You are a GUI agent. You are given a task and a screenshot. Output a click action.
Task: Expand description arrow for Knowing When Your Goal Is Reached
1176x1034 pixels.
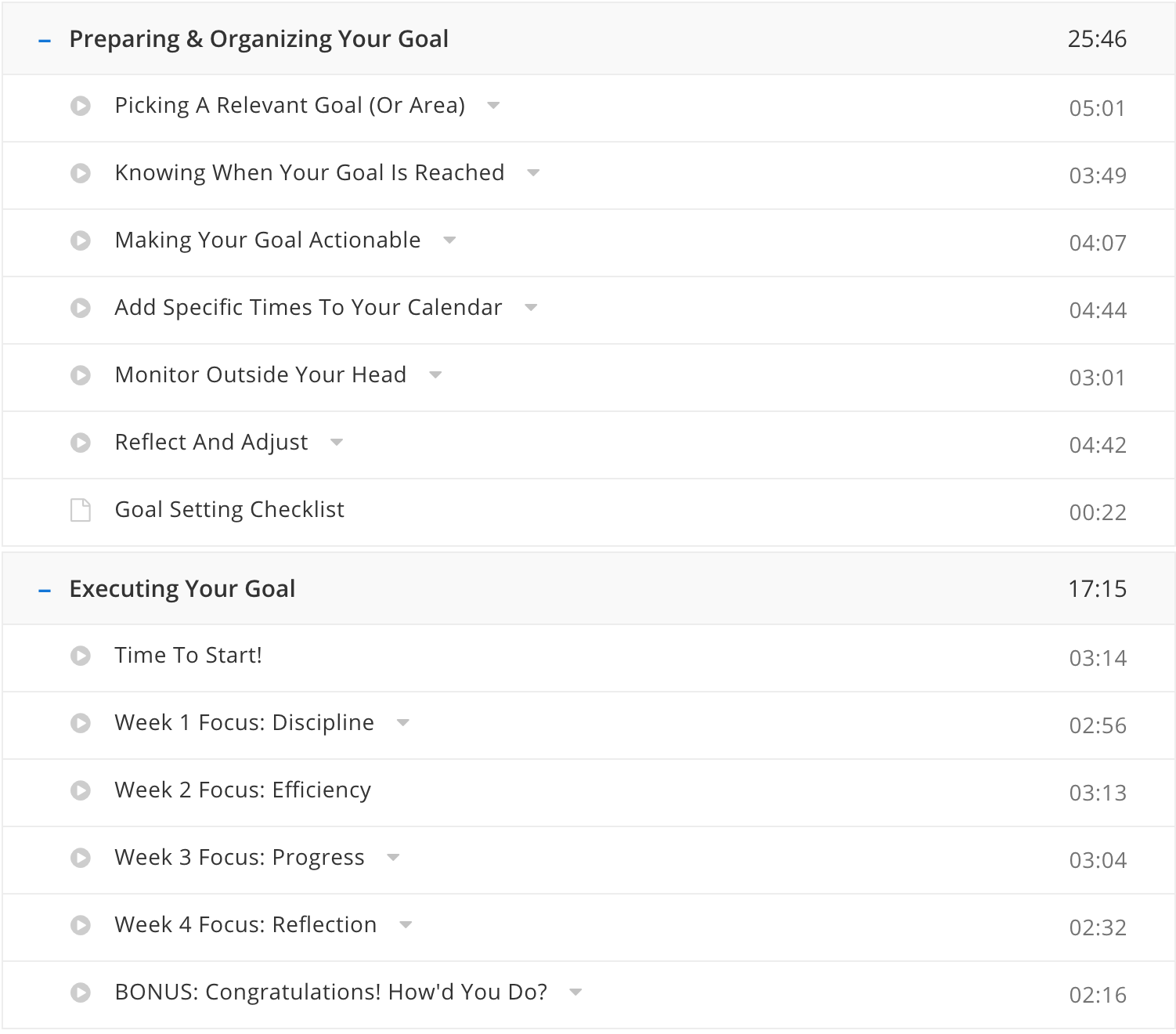[533, 173]
